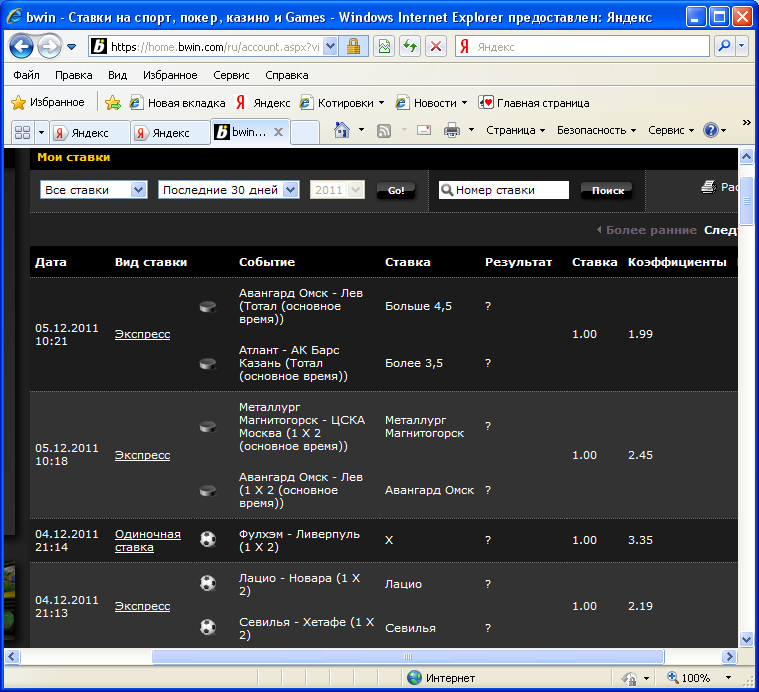Image resolution: width=759 pixels, height=692 pixels.
Task: Click the browser Forward arrow button
Action: click(x=49, y=47)
